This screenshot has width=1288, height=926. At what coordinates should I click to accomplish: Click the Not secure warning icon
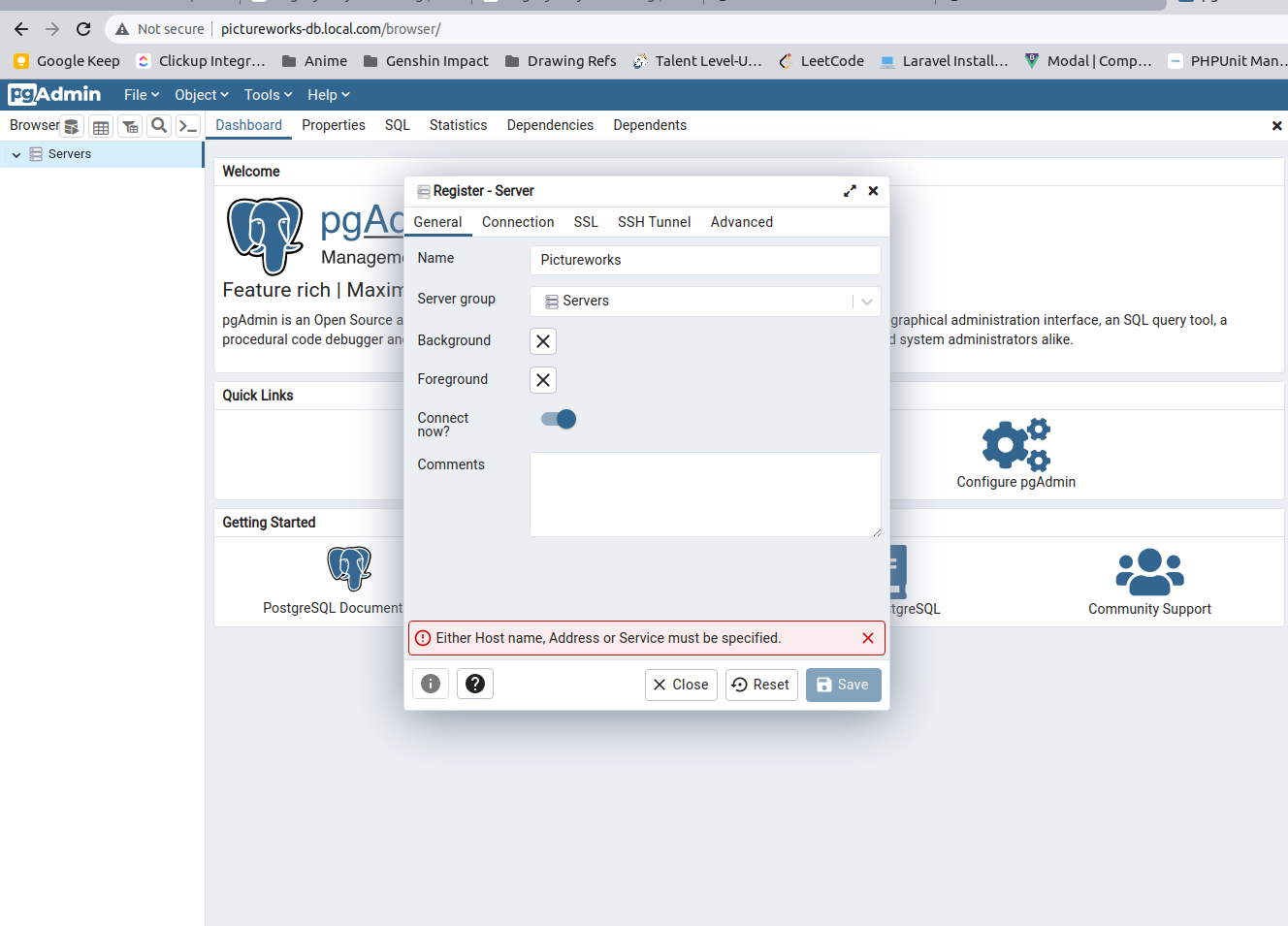click(x=122, y=29)
